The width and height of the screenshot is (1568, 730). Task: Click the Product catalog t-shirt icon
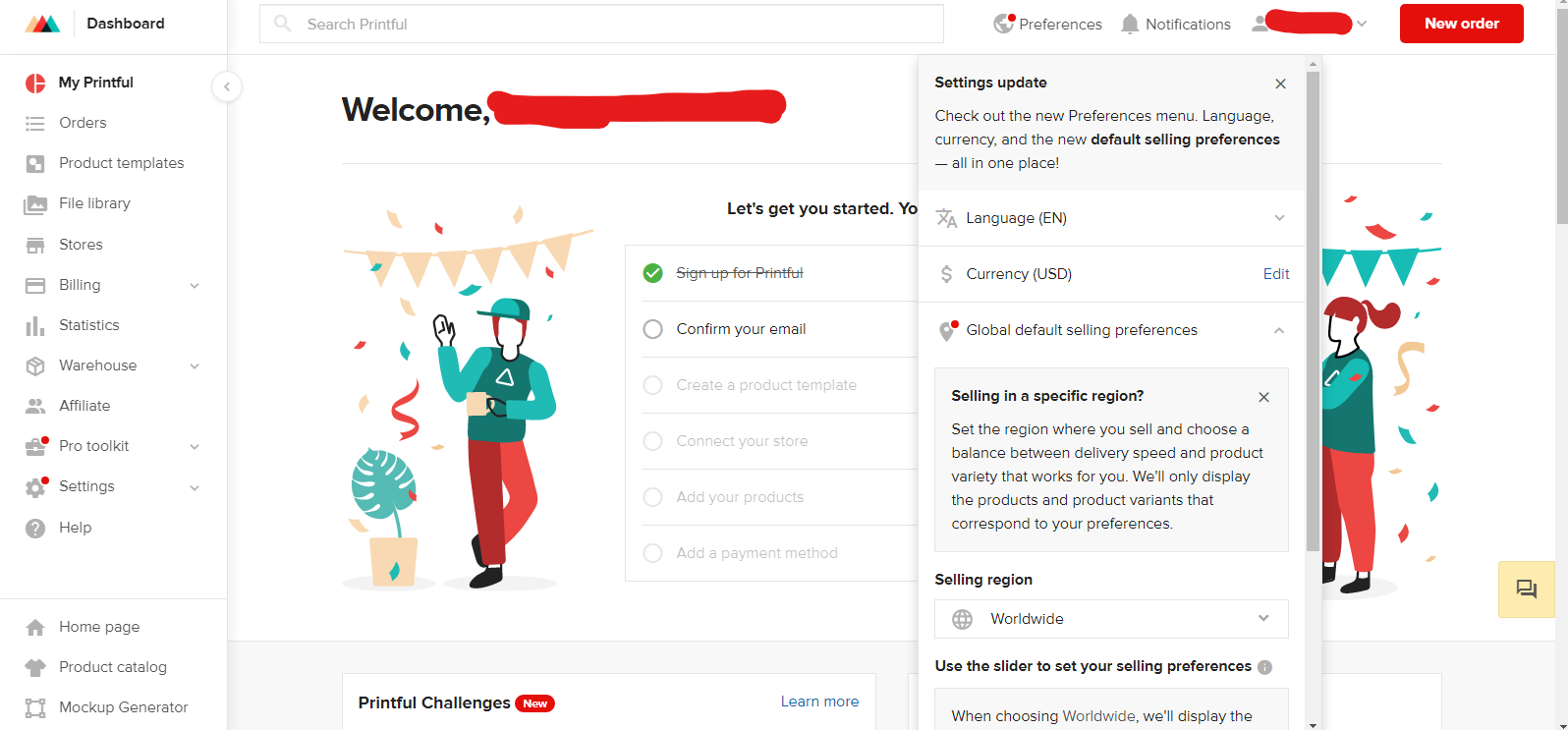35,667
